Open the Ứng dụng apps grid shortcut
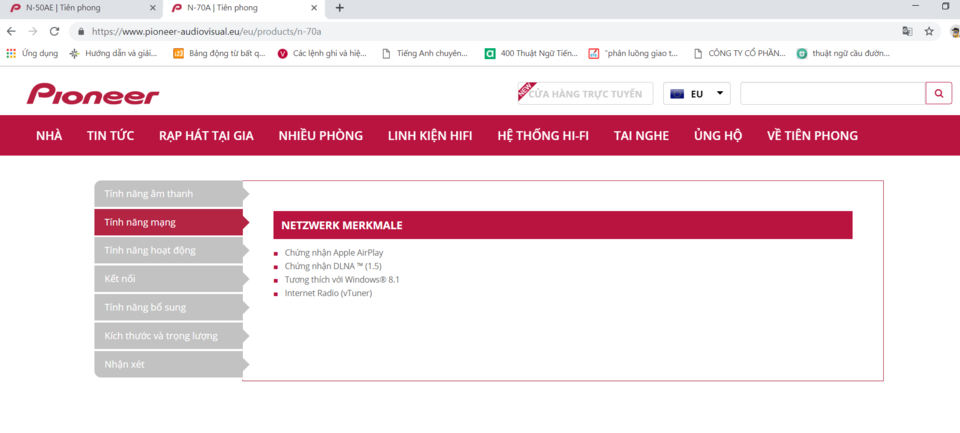This screenshot has height=433, width=960. click(32, 53)
